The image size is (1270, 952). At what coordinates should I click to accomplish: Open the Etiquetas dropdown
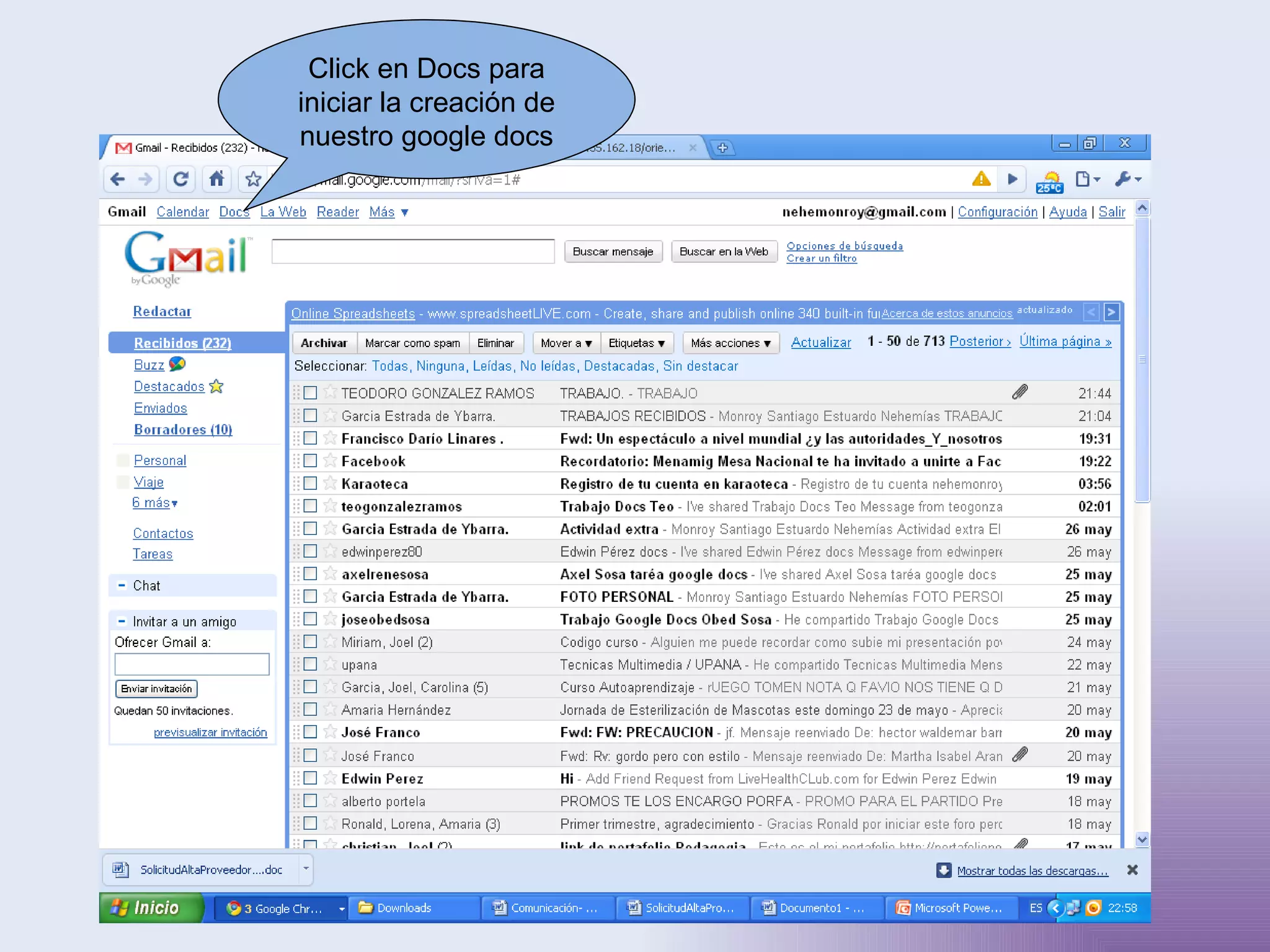tap(637, 343)
